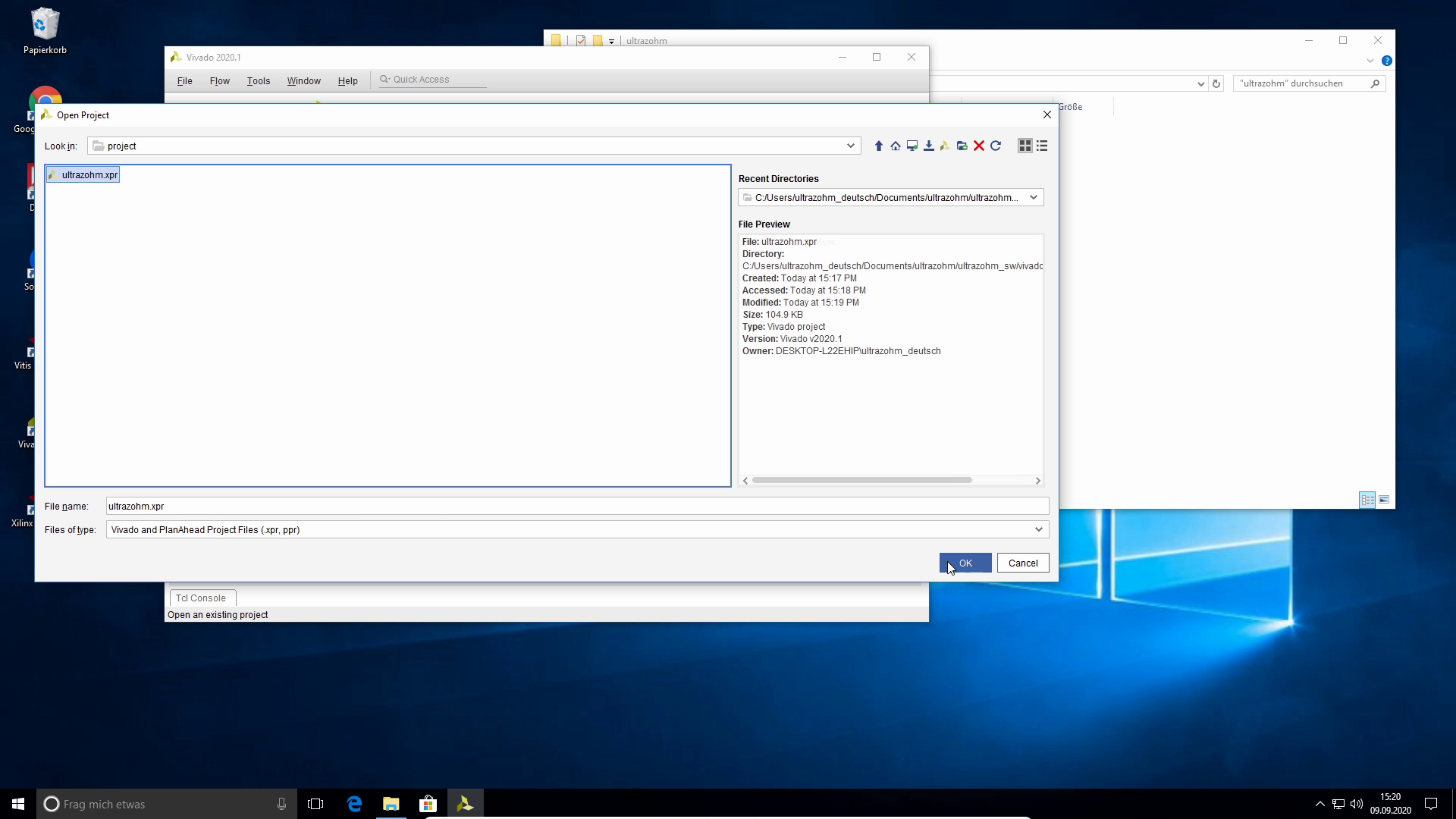
Task: Select the ultrazohm.xpr file
Action: 89,174
